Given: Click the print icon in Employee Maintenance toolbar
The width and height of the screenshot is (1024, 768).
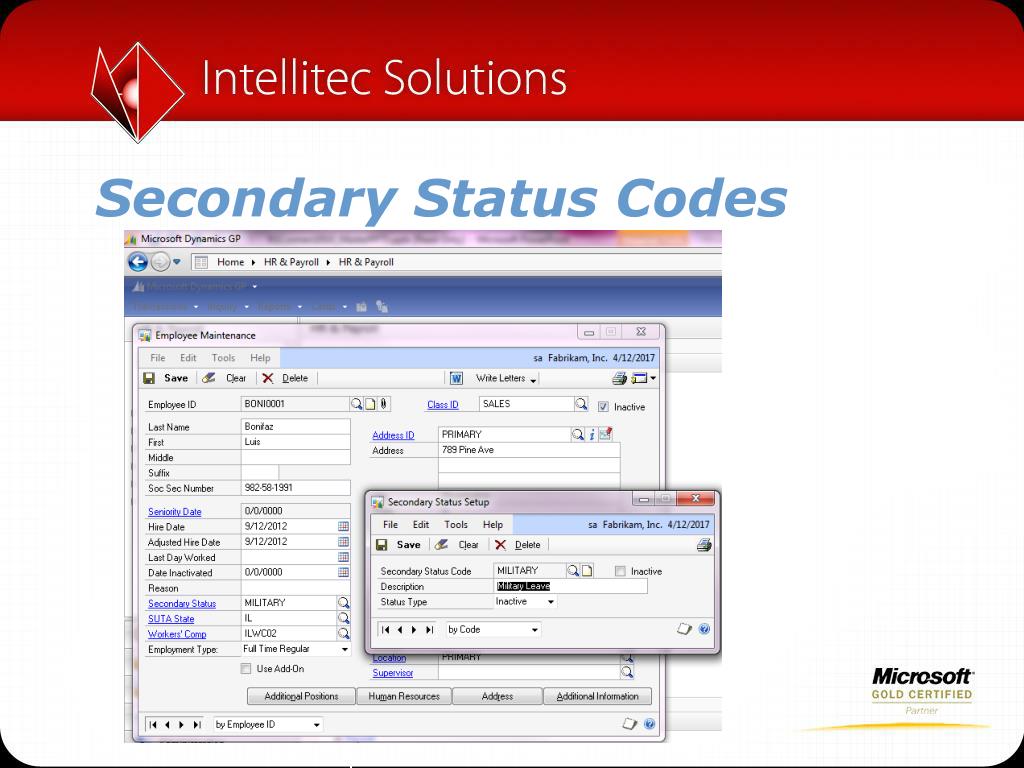Looking at the screenshot, I should (618, 378).
